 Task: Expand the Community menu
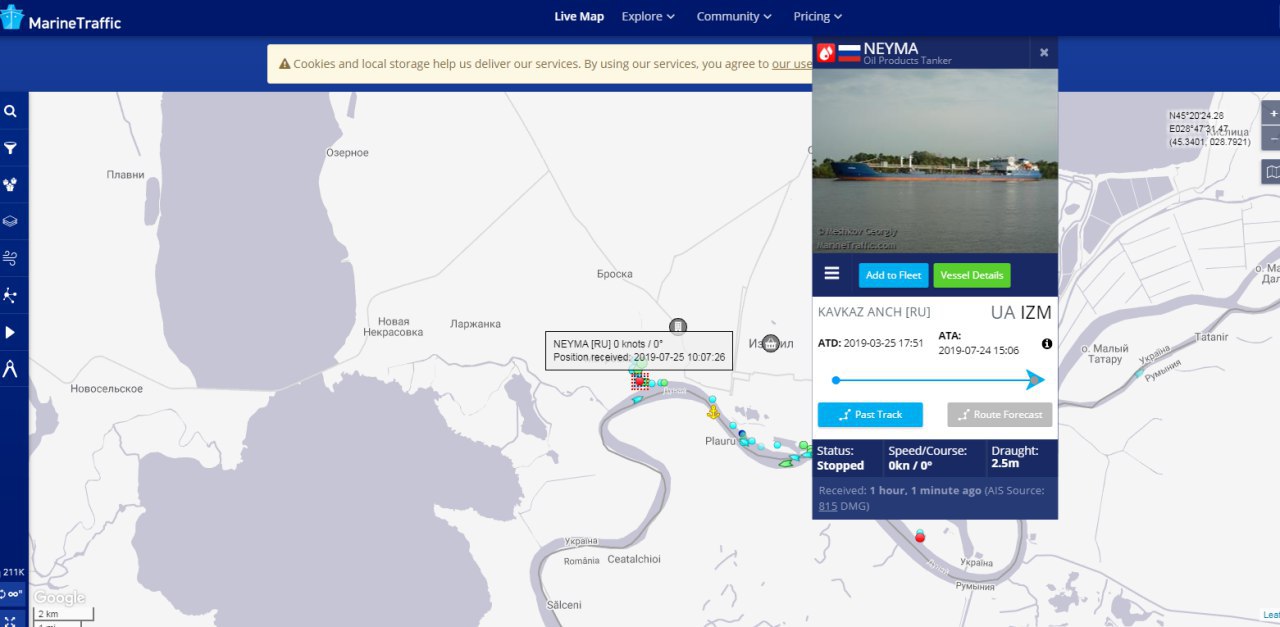click(x=734, y=16)
